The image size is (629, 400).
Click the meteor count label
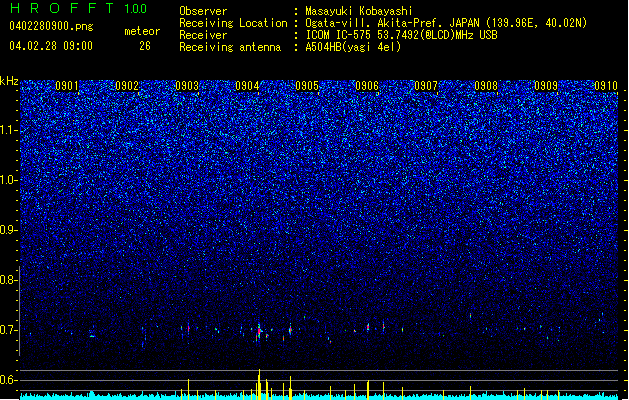(142, 31)
